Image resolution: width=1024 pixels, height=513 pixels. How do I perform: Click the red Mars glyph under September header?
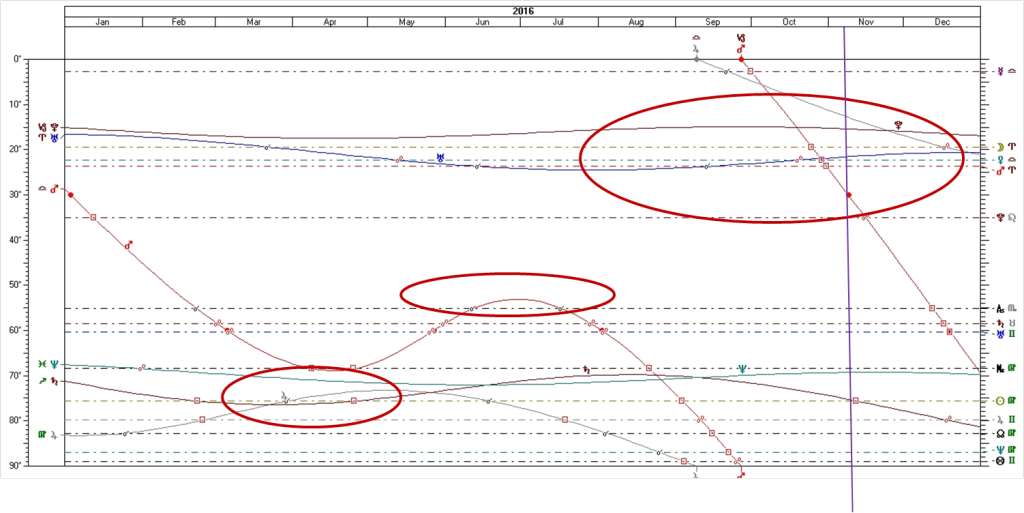tap(741, 47)
